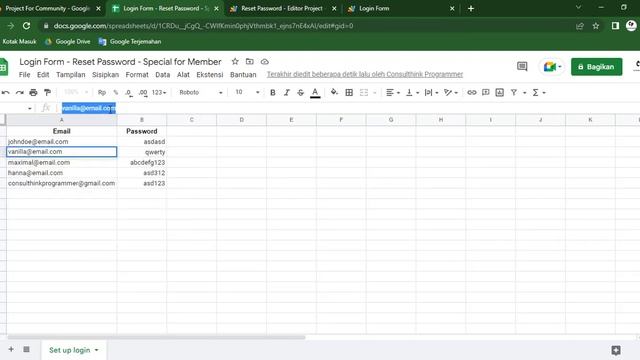Activate the paint format tool
This screenshot has height=360, width=640.
click(x=47, y=93)
